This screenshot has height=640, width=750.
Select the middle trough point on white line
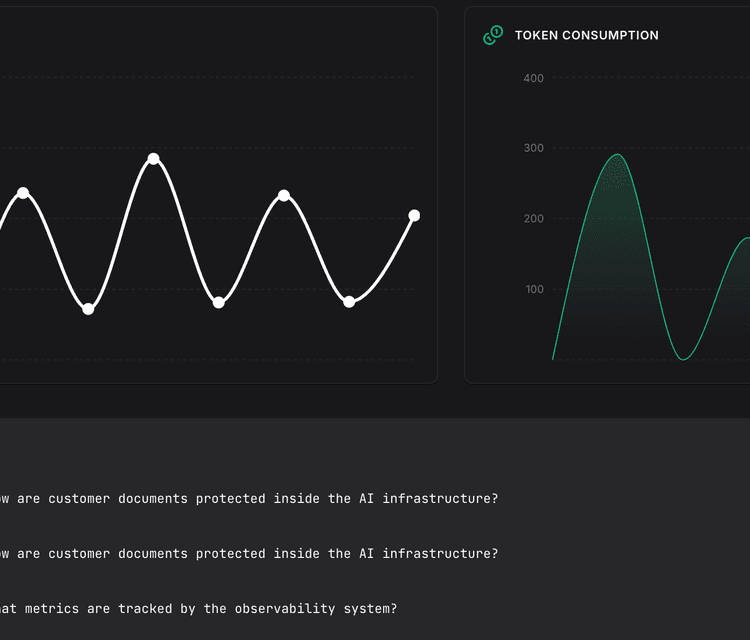(219, 303)
